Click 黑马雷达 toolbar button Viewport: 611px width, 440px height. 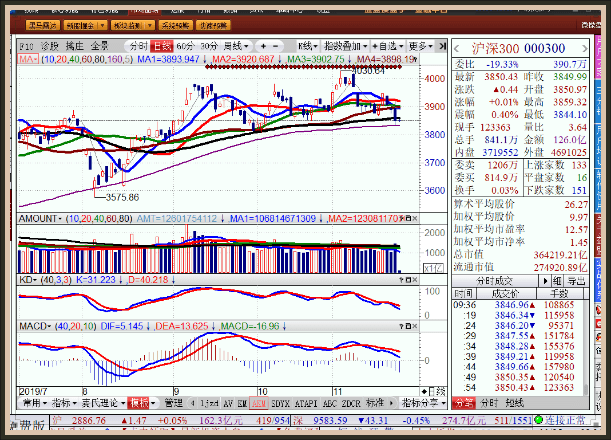(x=43, y=25)
